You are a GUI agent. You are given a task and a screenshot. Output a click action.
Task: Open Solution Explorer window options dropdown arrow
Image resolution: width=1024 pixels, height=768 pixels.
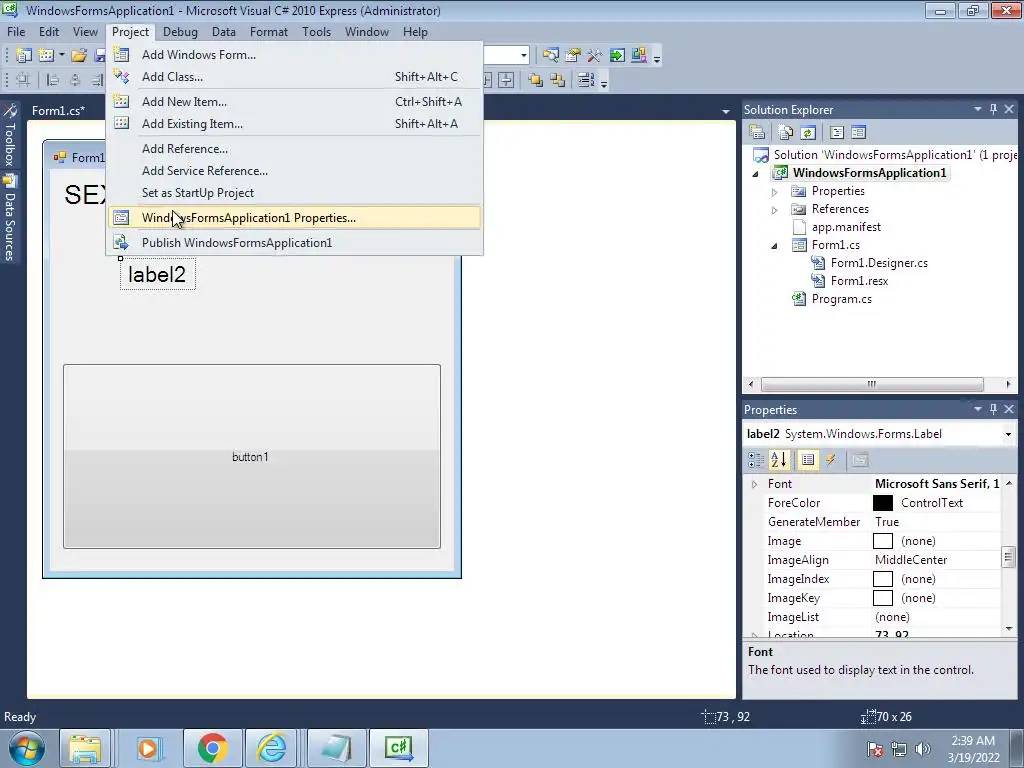[978, 109]
